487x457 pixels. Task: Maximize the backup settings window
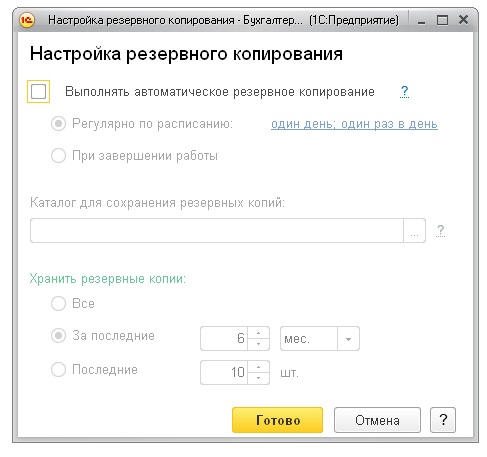tap(442, 20)
